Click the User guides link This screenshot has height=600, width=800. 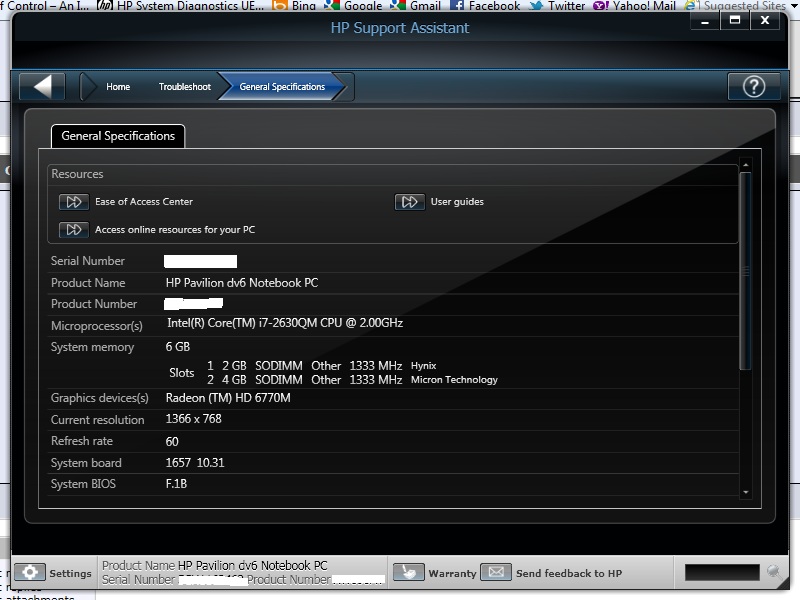coord(457,202)
